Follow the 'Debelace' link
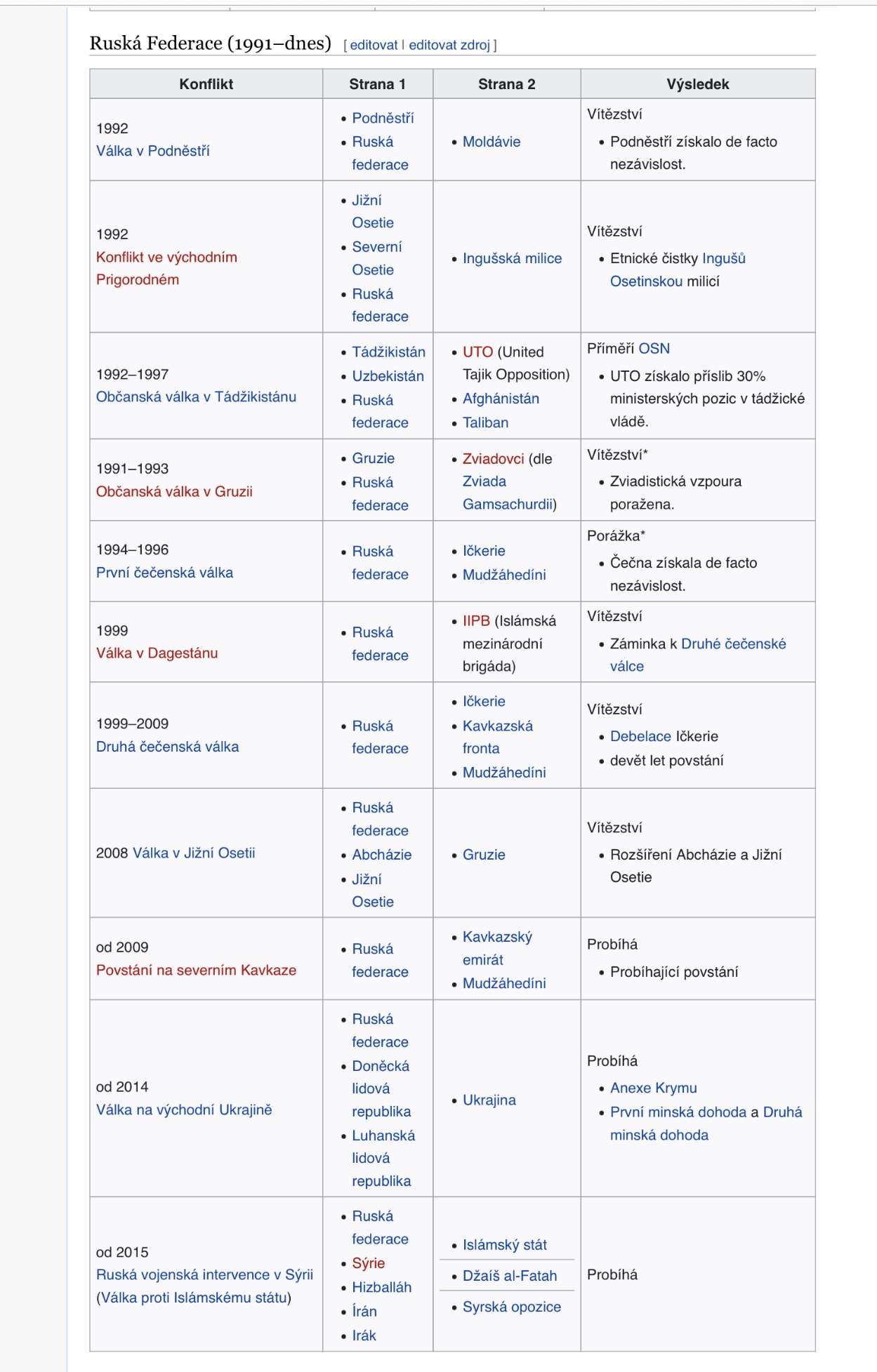Screen dimensions: 877x1372 pos(640,736)
